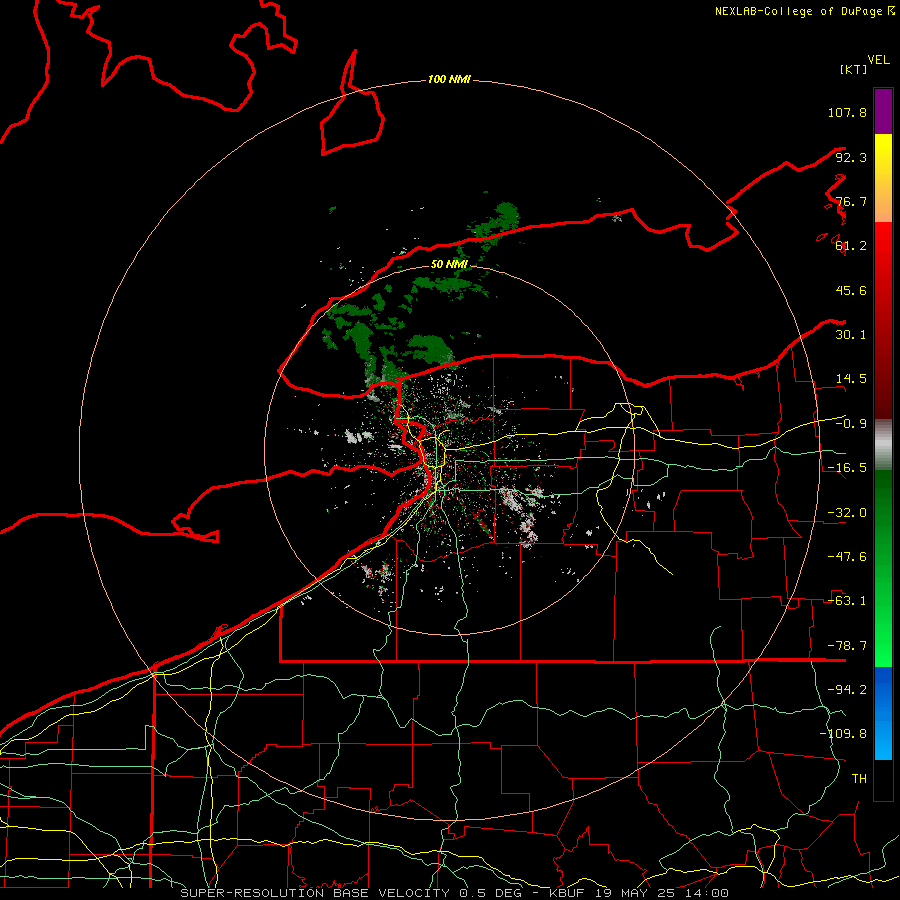Click the purple segment of the color bar

(883, 111)
